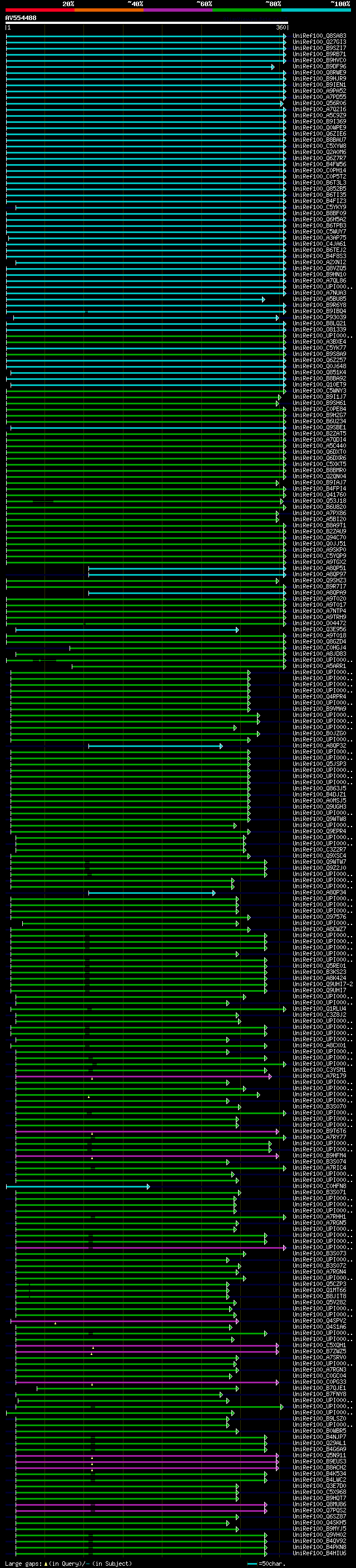Click the green ~80% identity legend segment

[246, 10]
